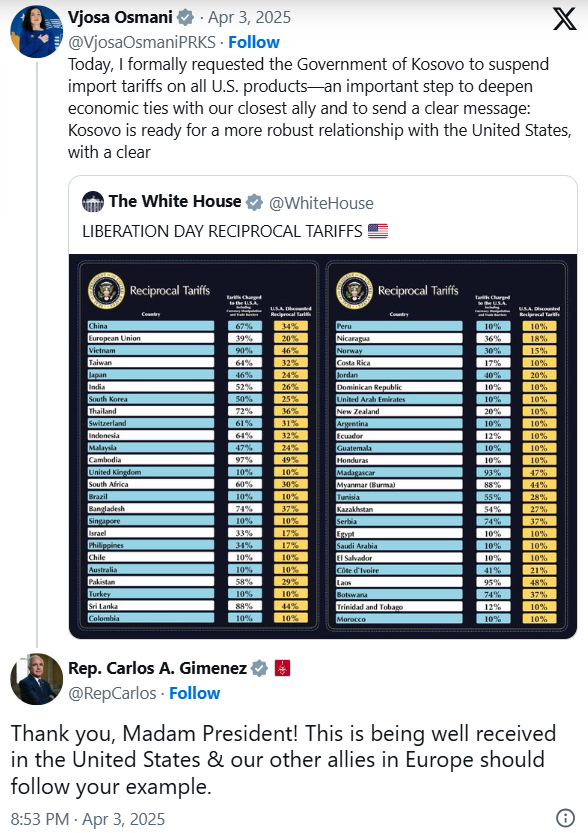This screenshot has width=588, height=833.
Task: Click the gray verified badge next to Gimenez
Action: coord(259,668)
